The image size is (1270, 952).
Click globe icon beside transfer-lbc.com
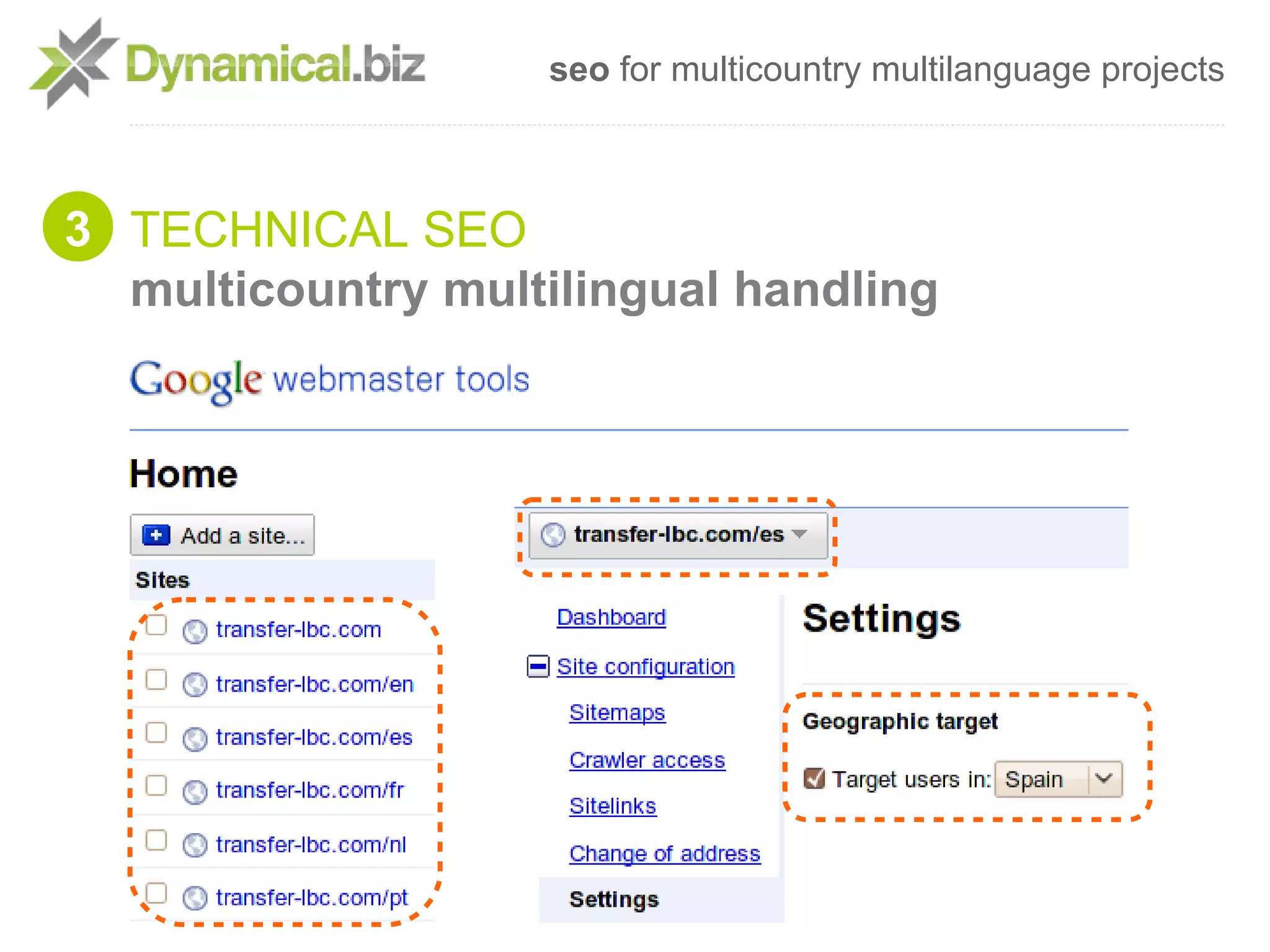195,632
